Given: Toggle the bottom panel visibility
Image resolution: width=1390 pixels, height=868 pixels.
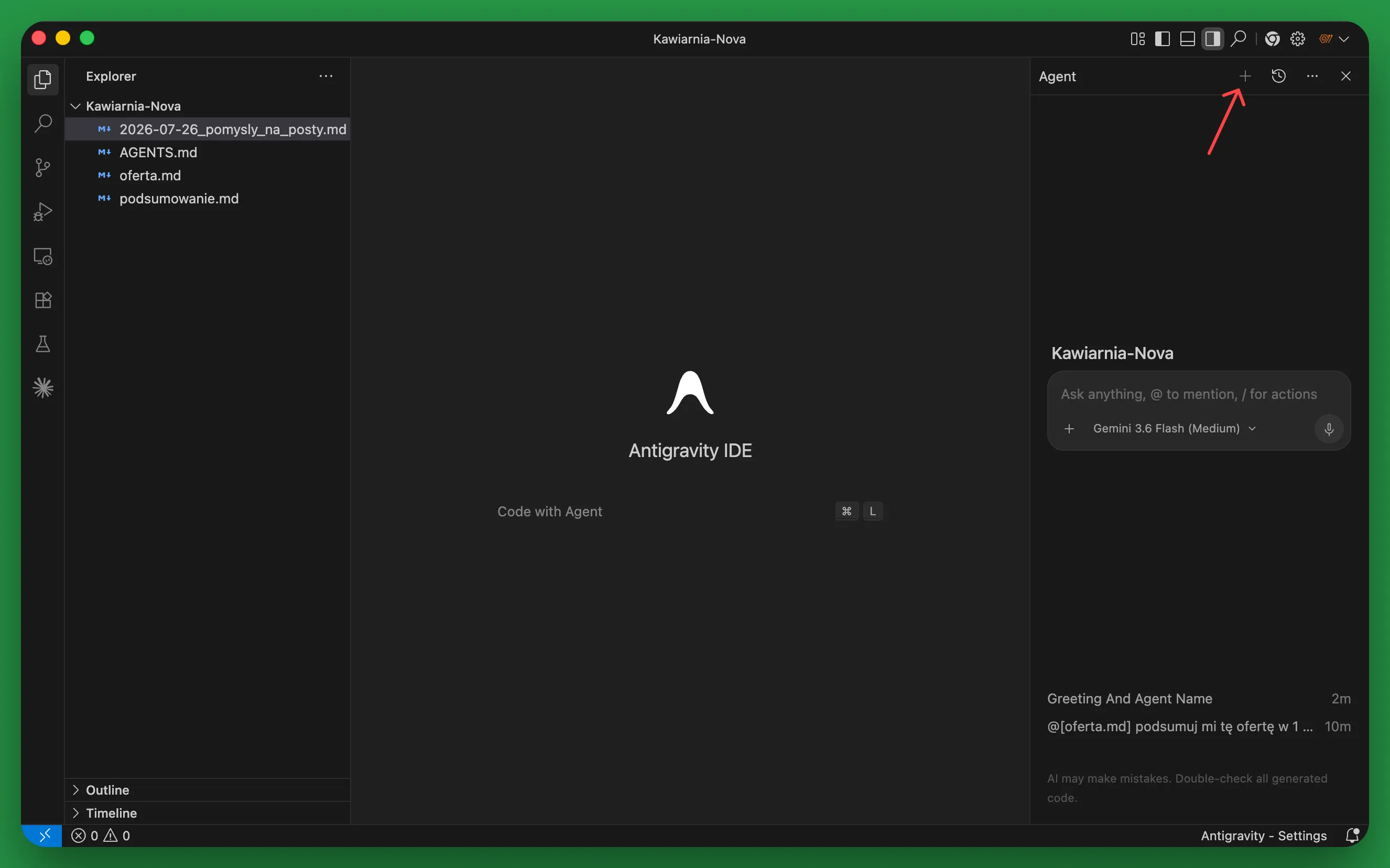Looking at the screenshot, I should coord(1187,39).
